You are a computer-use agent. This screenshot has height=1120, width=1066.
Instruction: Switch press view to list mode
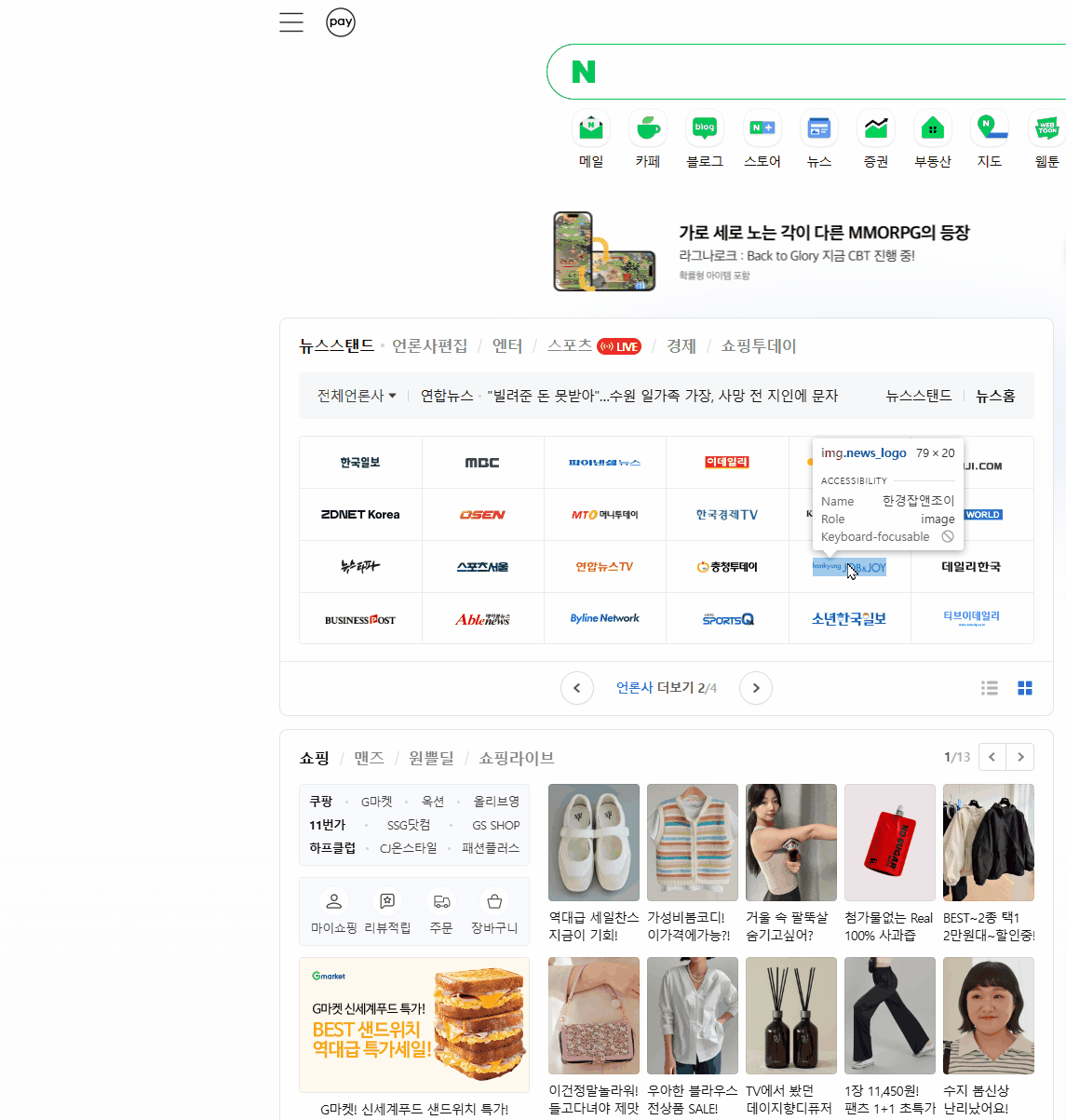(x=990, y=688)
